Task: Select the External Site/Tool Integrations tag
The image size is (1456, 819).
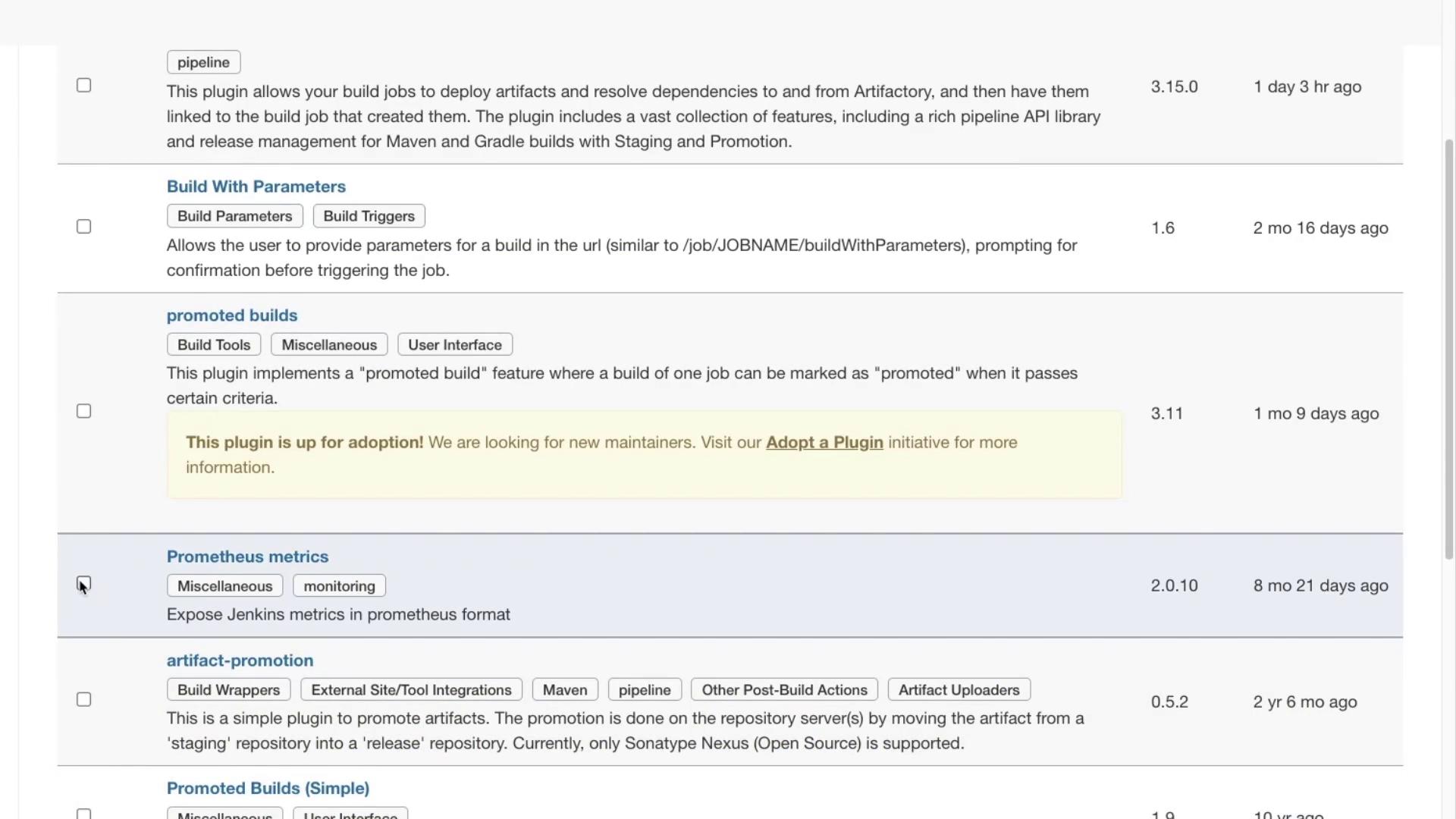Action: (411, 690)
